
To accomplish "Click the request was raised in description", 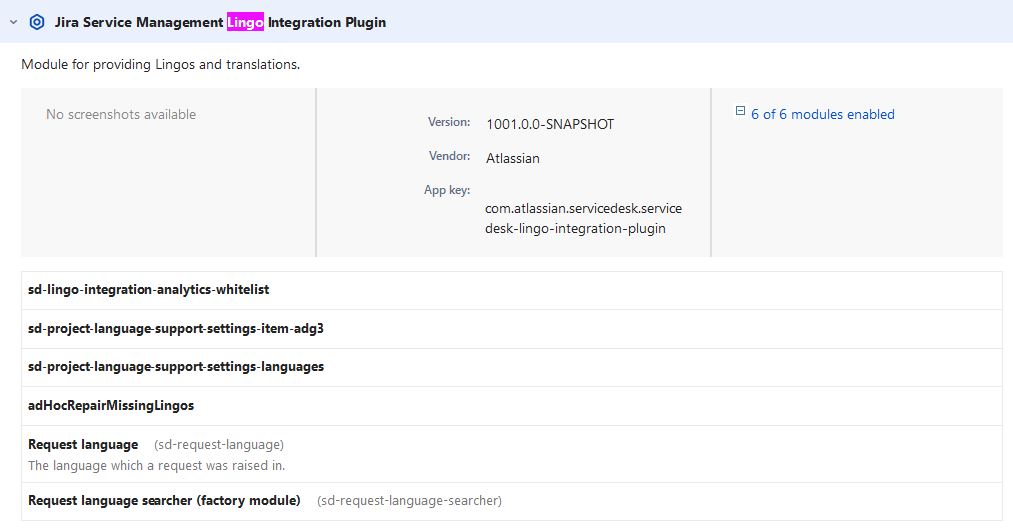I will point(156,465).
